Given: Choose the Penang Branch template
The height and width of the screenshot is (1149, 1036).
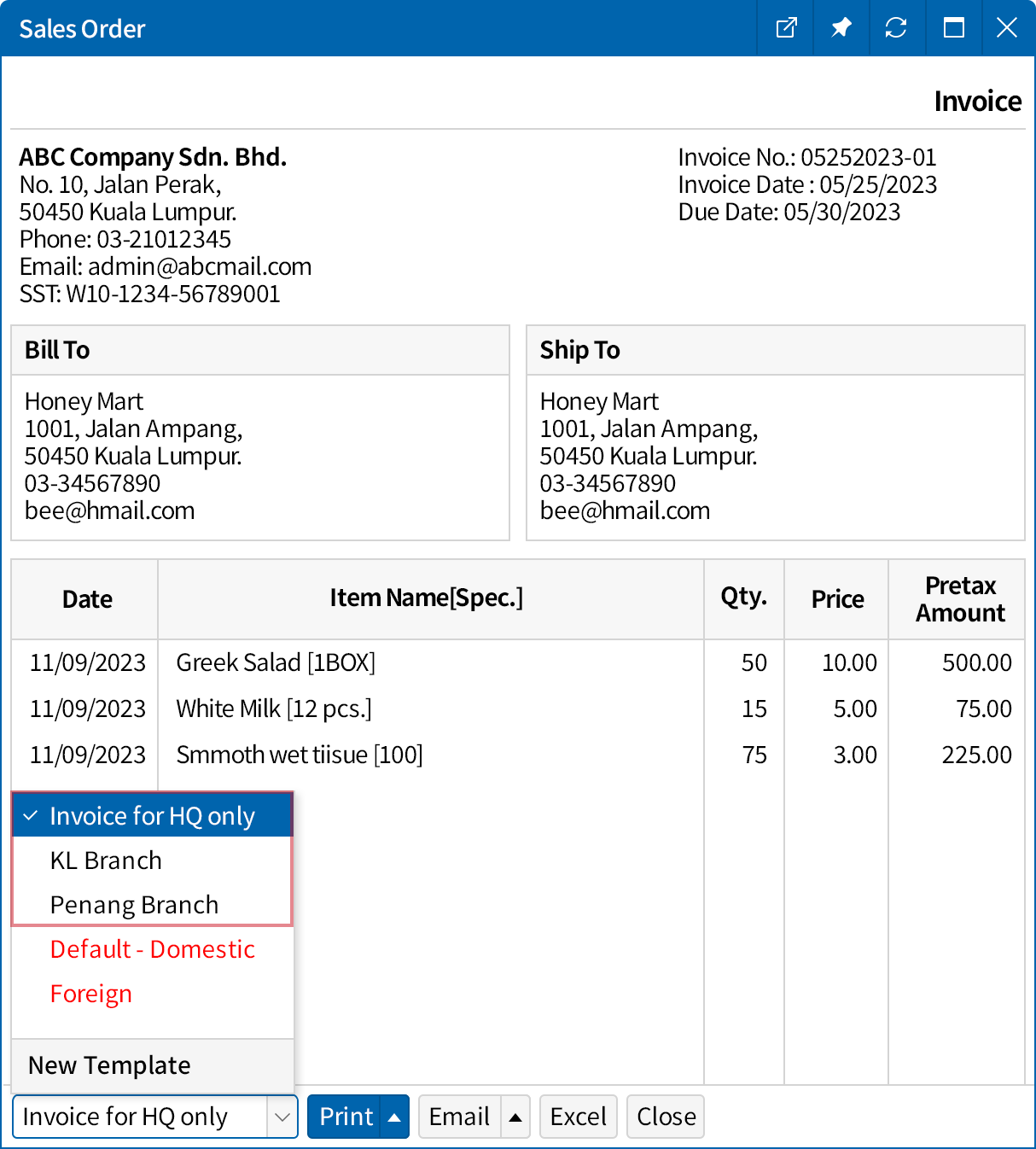Looking at the screenshot, I should [134, 905].
